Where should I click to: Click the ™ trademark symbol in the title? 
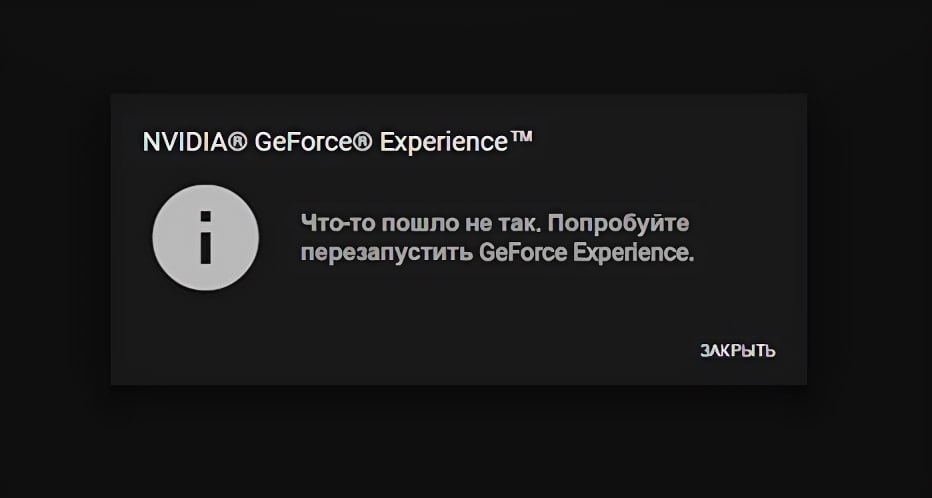point(520,138)
